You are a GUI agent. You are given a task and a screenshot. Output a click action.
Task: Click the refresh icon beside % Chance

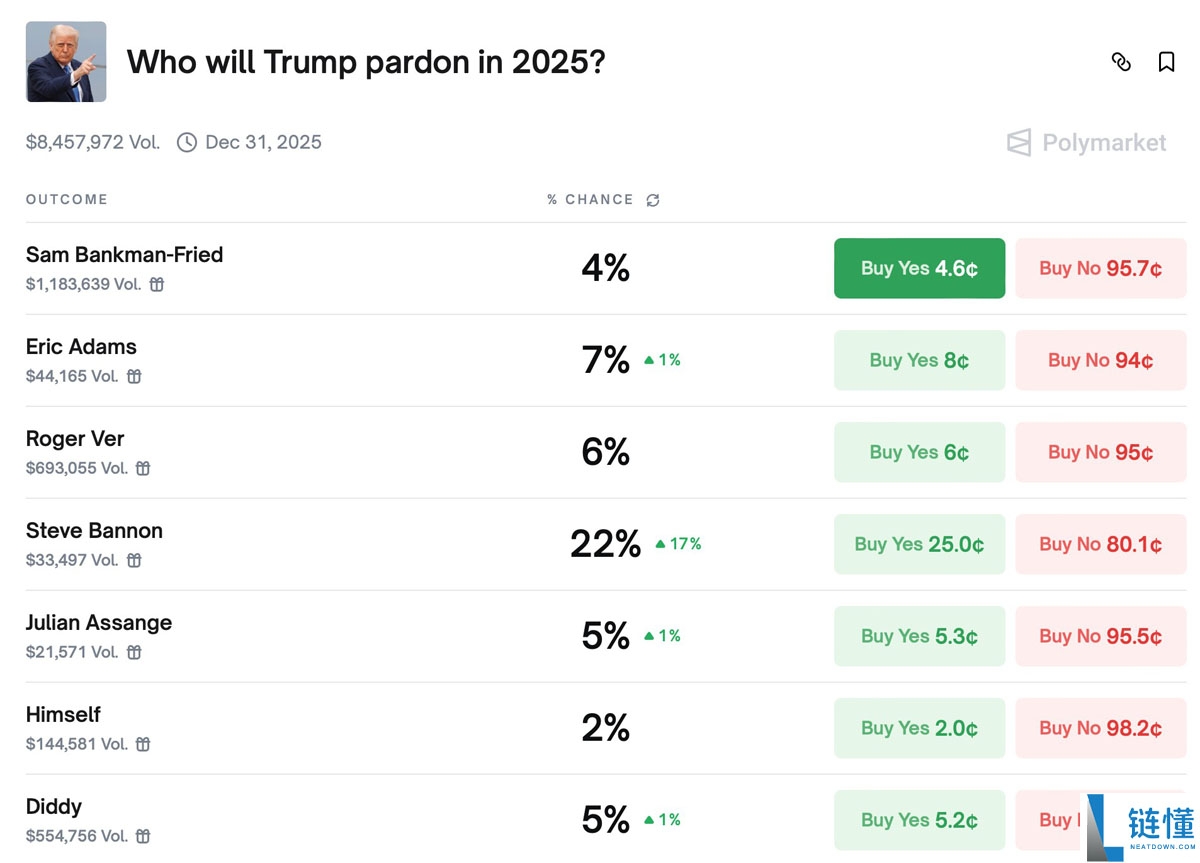pos(653,200)
